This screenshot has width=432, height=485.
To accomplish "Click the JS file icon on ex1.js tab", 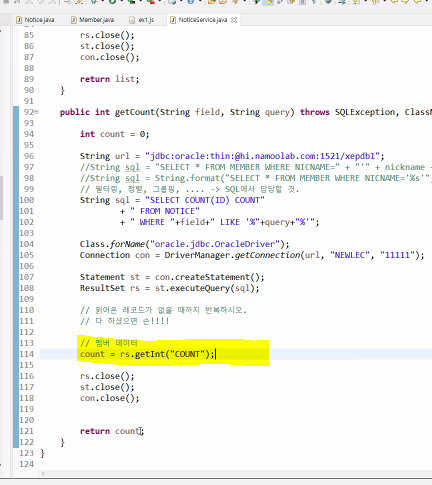I will [132, 20].
